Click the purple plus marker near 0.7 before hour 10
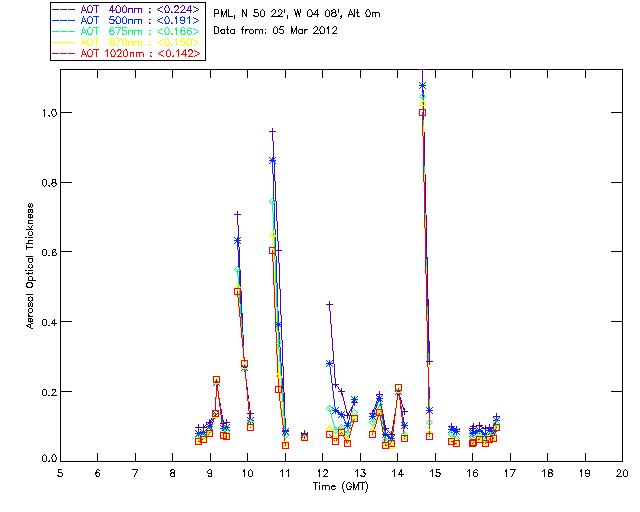The width and height of the screenshot is (640, 512). tap(237, 214)
